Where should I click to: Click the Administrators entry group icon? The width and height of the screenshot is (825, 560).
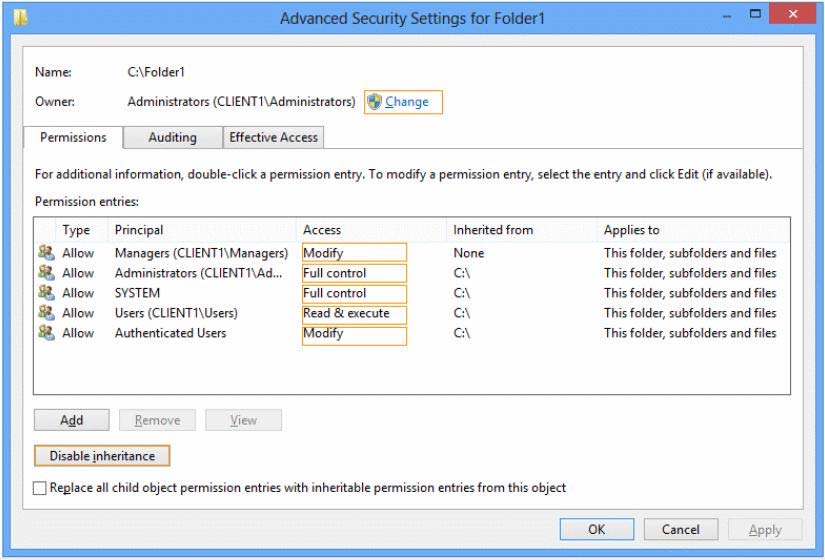(46, 273)
